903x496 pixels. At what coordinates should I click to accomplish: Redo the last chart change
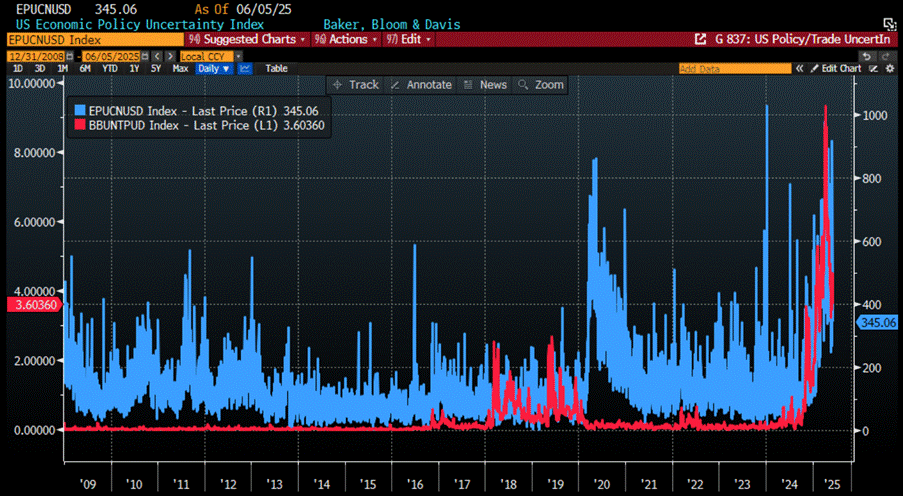pyautogui.click(x=885, y=56)
